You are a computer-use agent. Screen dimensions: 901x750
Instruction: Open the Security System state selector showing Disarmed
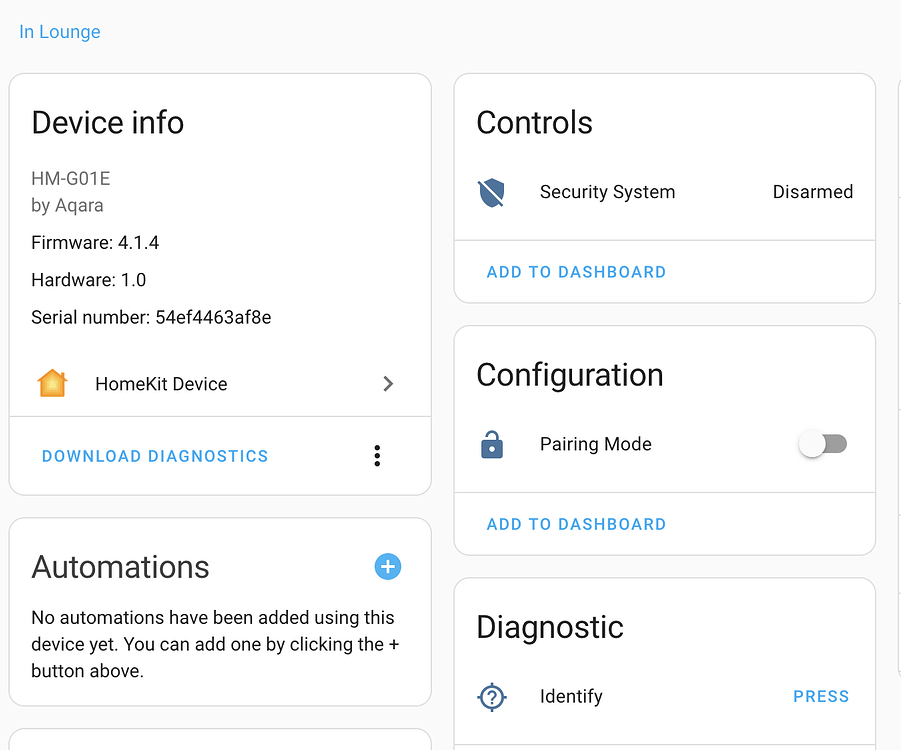812,192
